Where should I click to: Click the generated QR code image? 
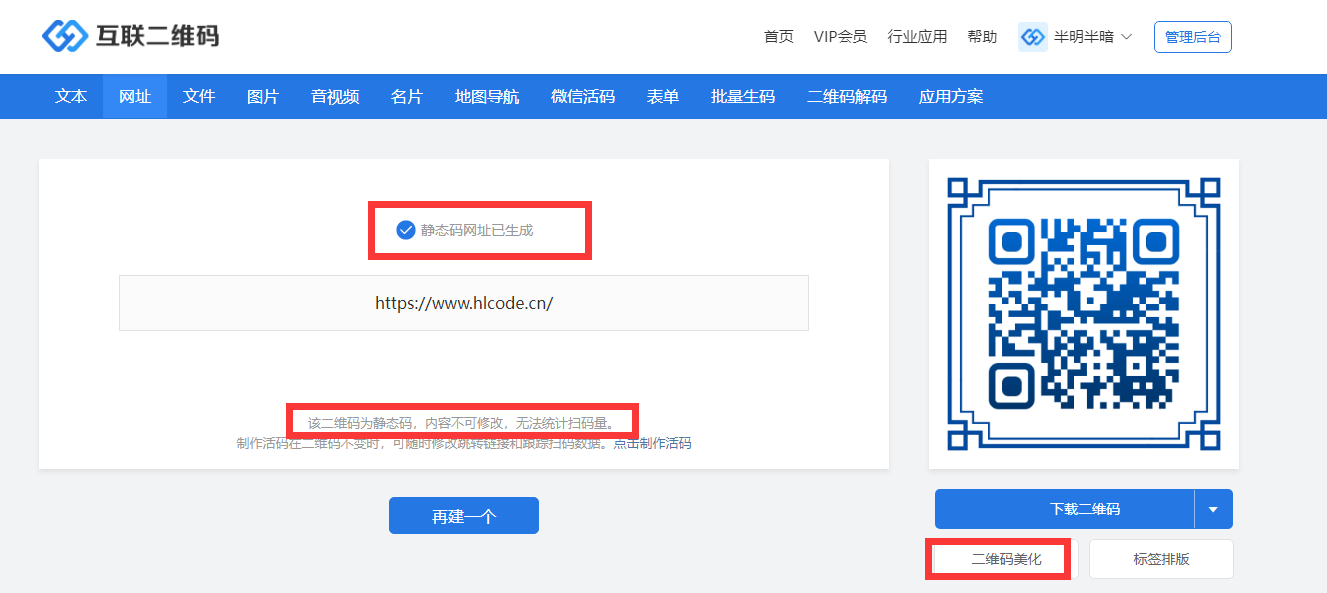coord(1084,314)
